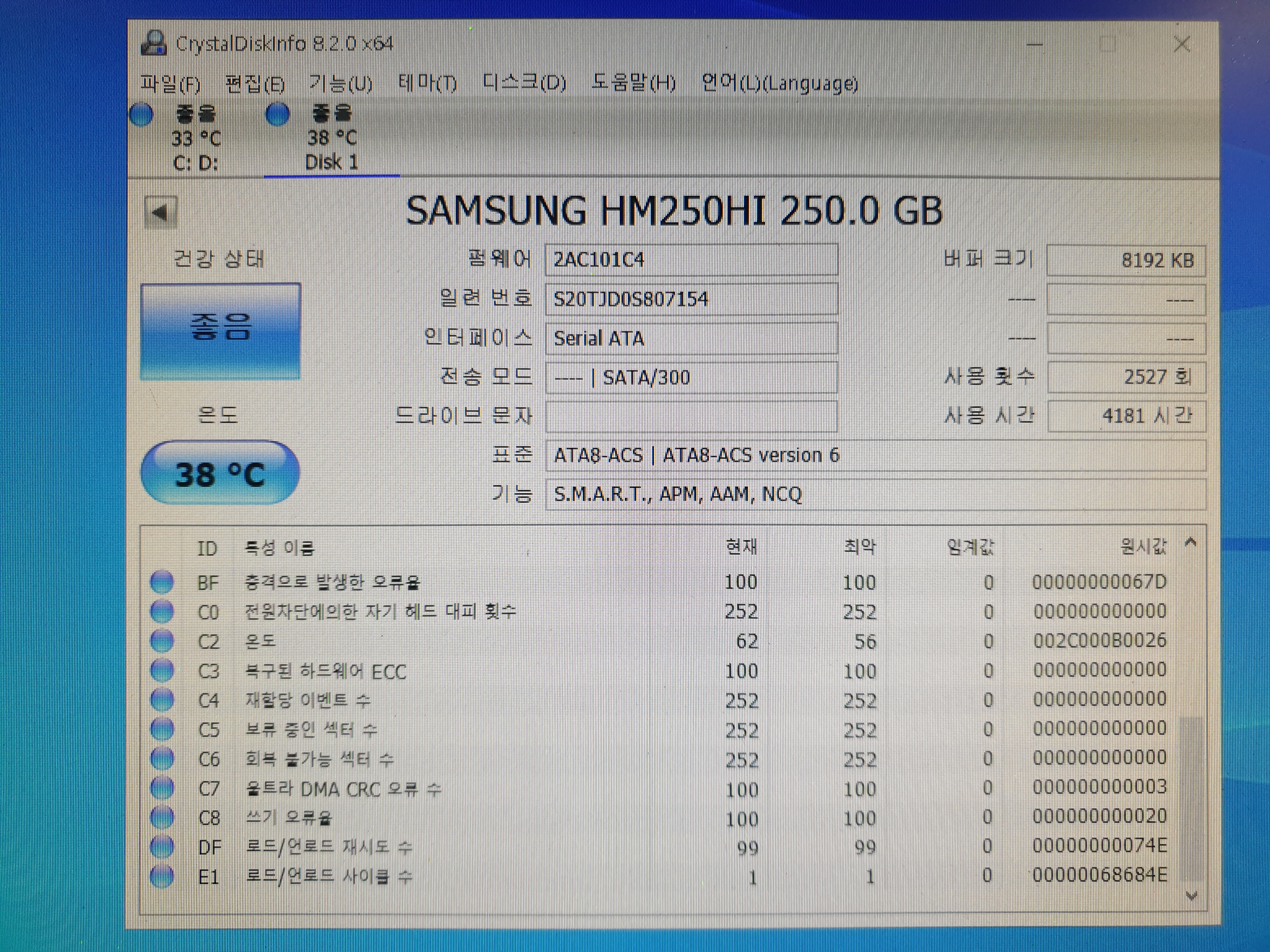Open the 디스크(D) menu
The width and height of the screenshot is (1270, 952).
point(525,83)
